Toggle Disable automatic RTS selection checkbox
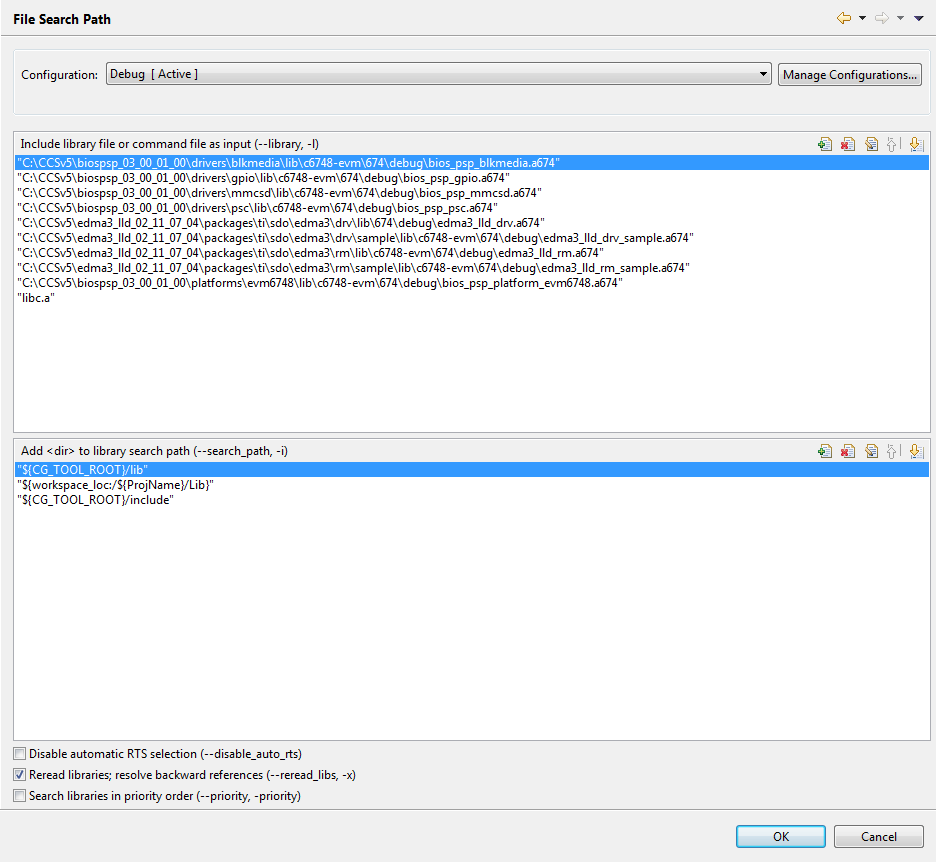 [20, 754]
